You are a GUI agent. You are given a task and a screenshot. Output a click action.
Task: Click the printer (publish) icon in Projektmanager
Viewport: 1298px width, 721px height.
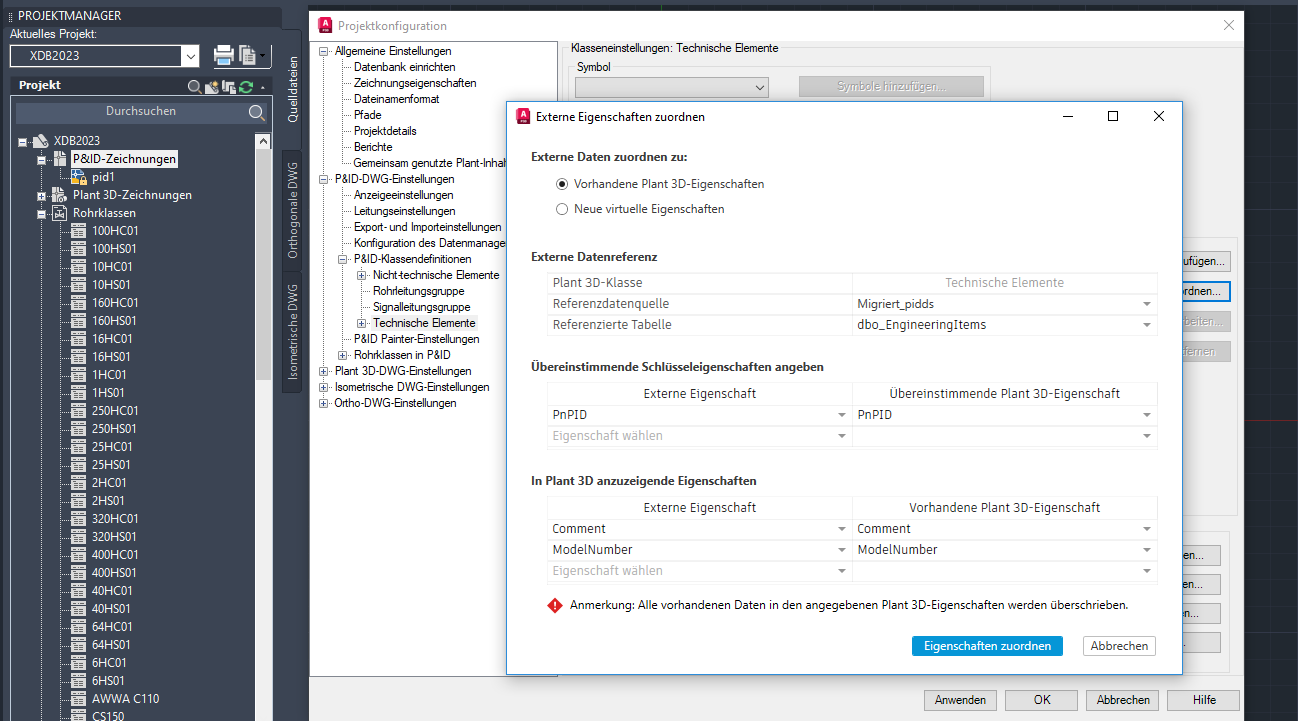(x=223, y=56)
